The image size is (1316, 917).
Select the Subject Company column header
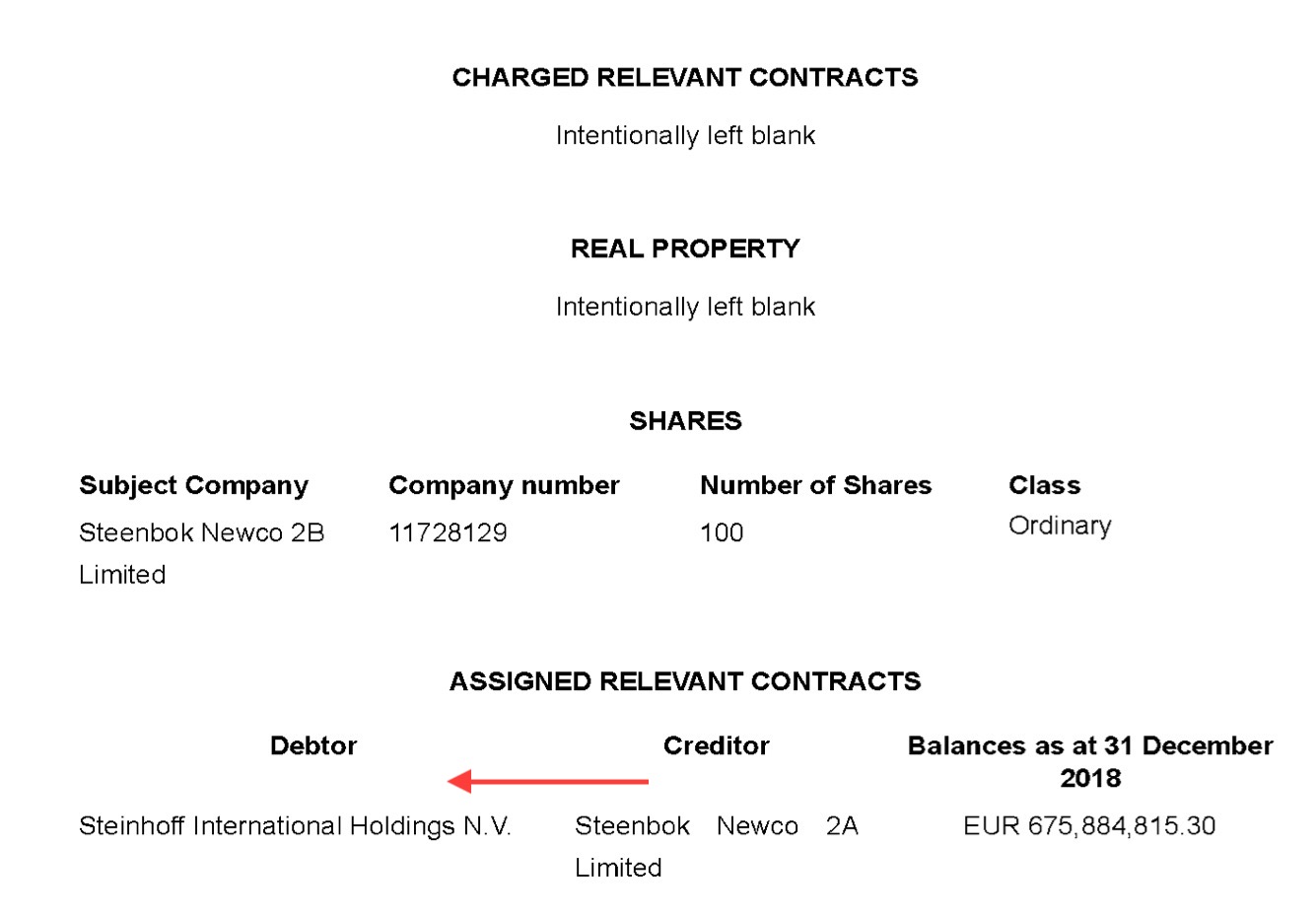click(x=193, y=485)
